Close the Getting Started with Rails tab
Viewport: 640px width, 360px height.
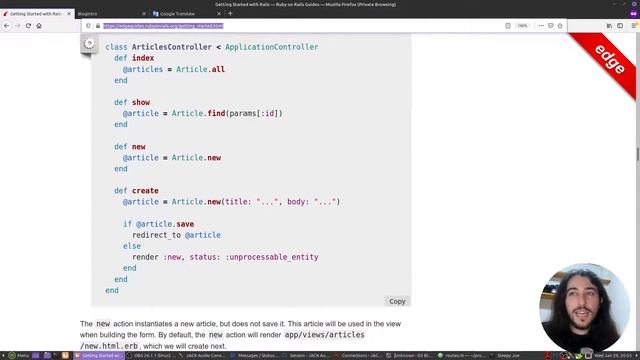69,14
